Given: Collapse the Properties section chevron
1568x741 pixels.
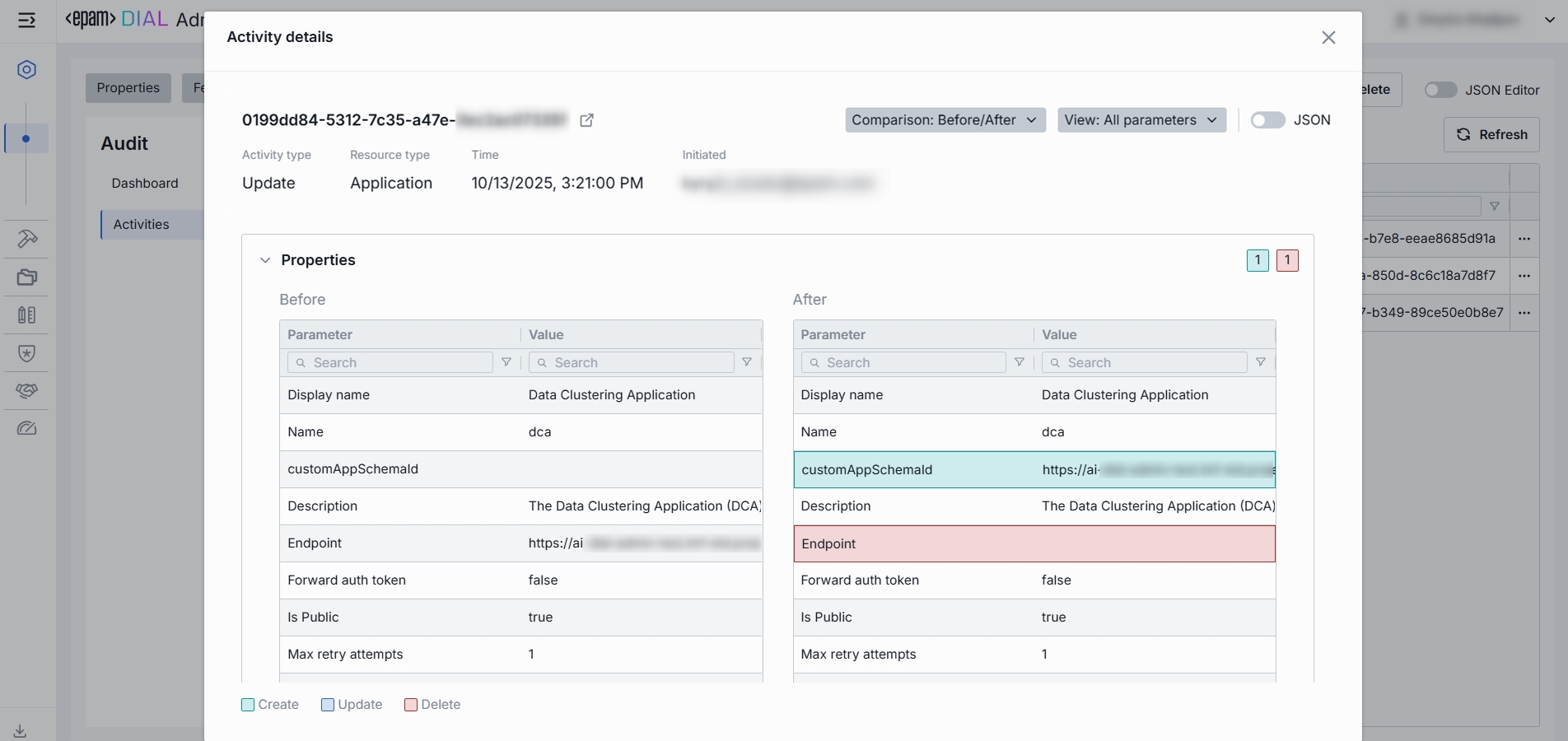Looking at the screenshot, I should (265, 260).
